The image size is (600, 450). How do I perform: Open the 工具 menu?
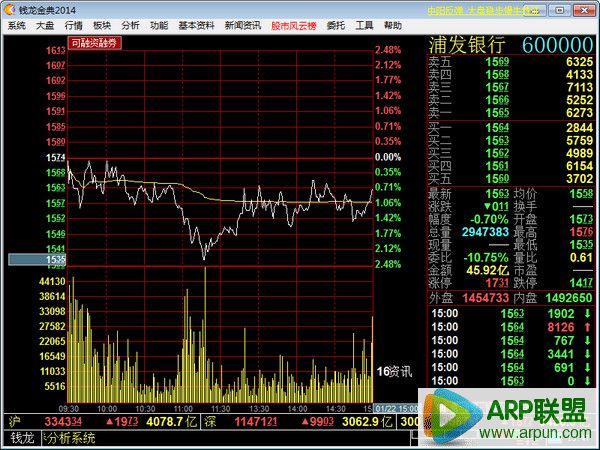[364, 26]
